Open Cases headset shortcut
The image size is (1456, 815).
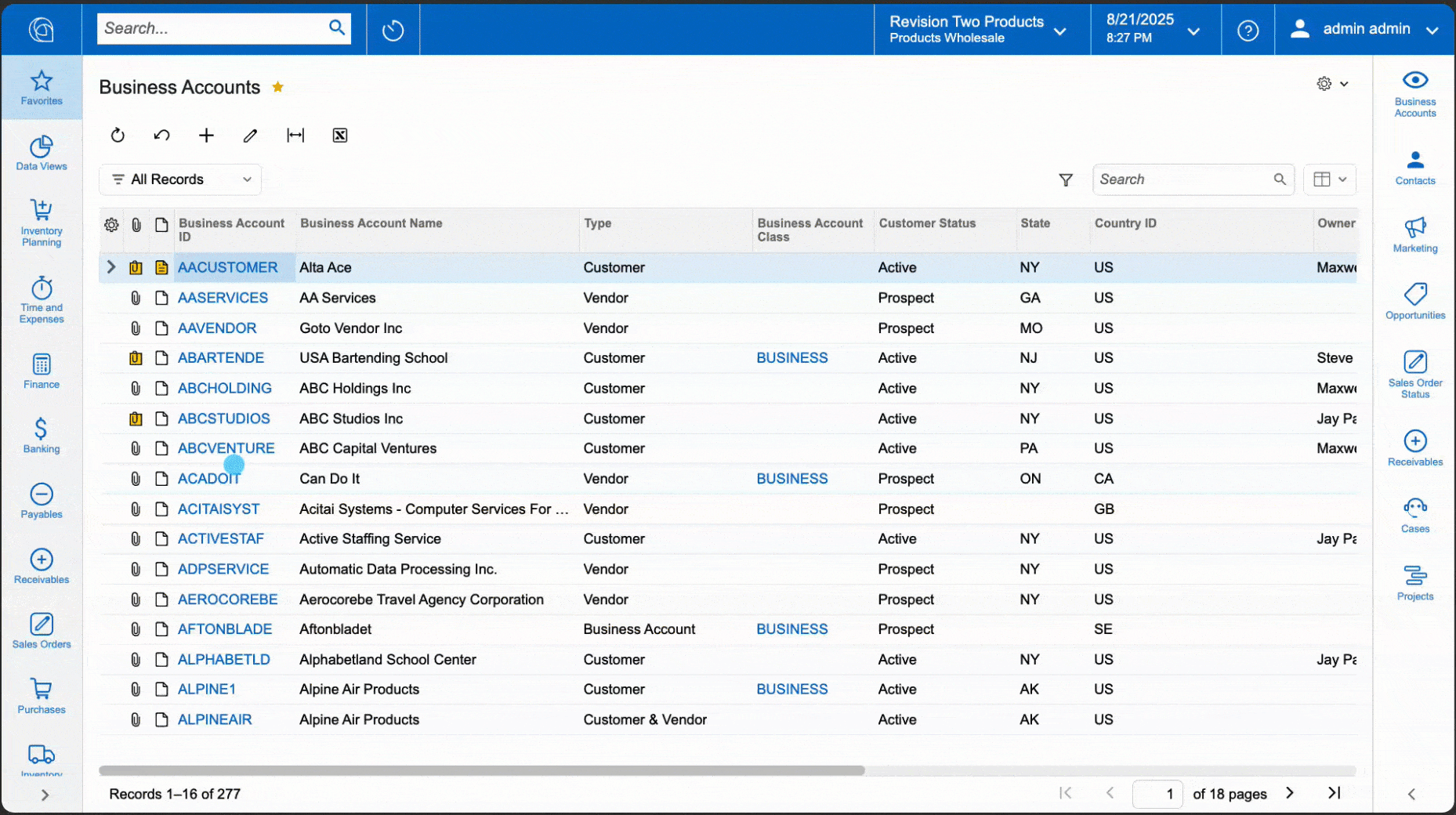pos(1414,516)
